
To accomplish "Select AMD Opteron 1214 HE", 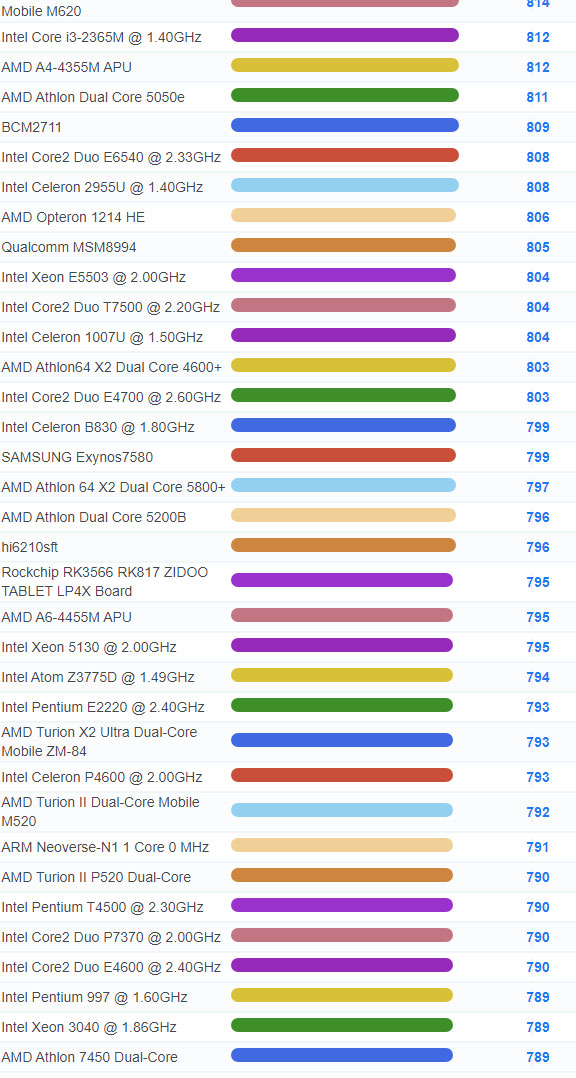I will [74, 217].
